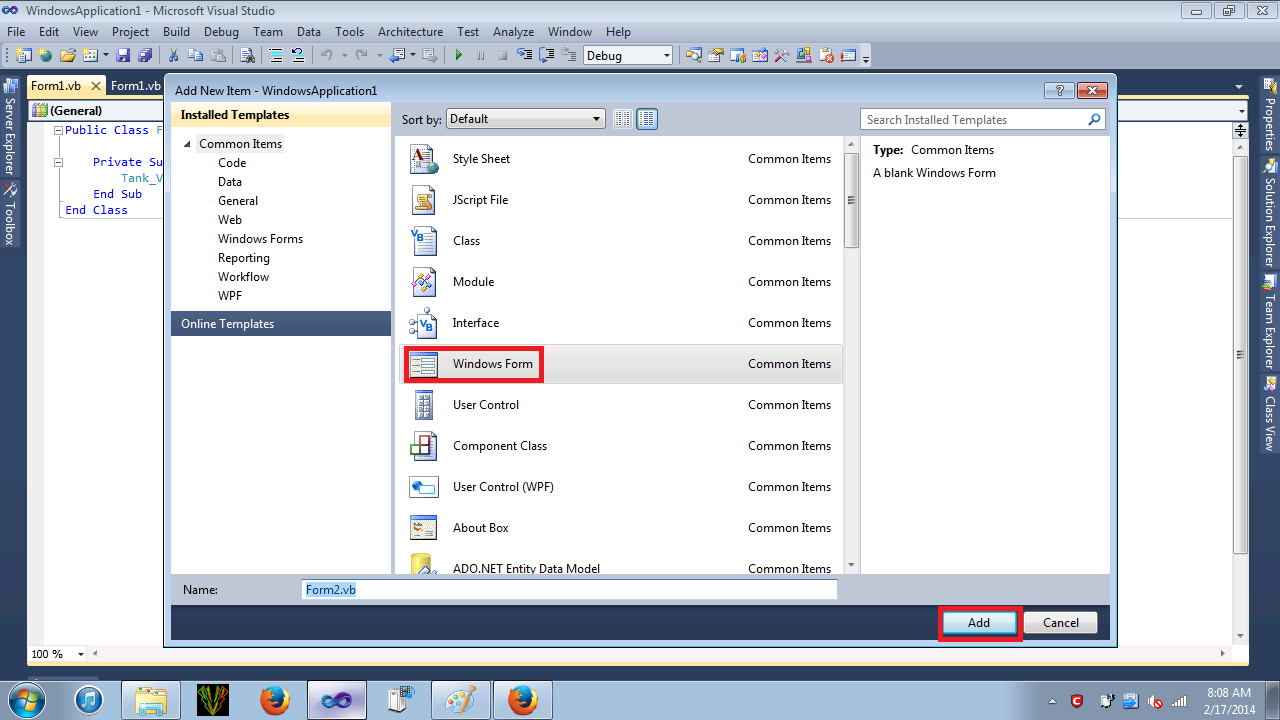Click the template list vertical scrollbar thumb
1280x720 pixels.
point(851,200)
